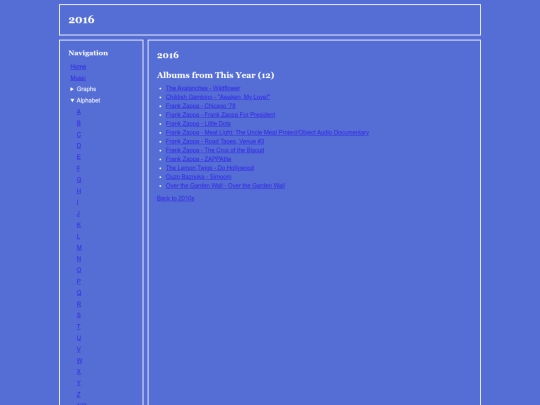Image resolution: width=540 pixels, height=405 pixels.
Task: Open alphabet letter S
Action: (79, 315)
